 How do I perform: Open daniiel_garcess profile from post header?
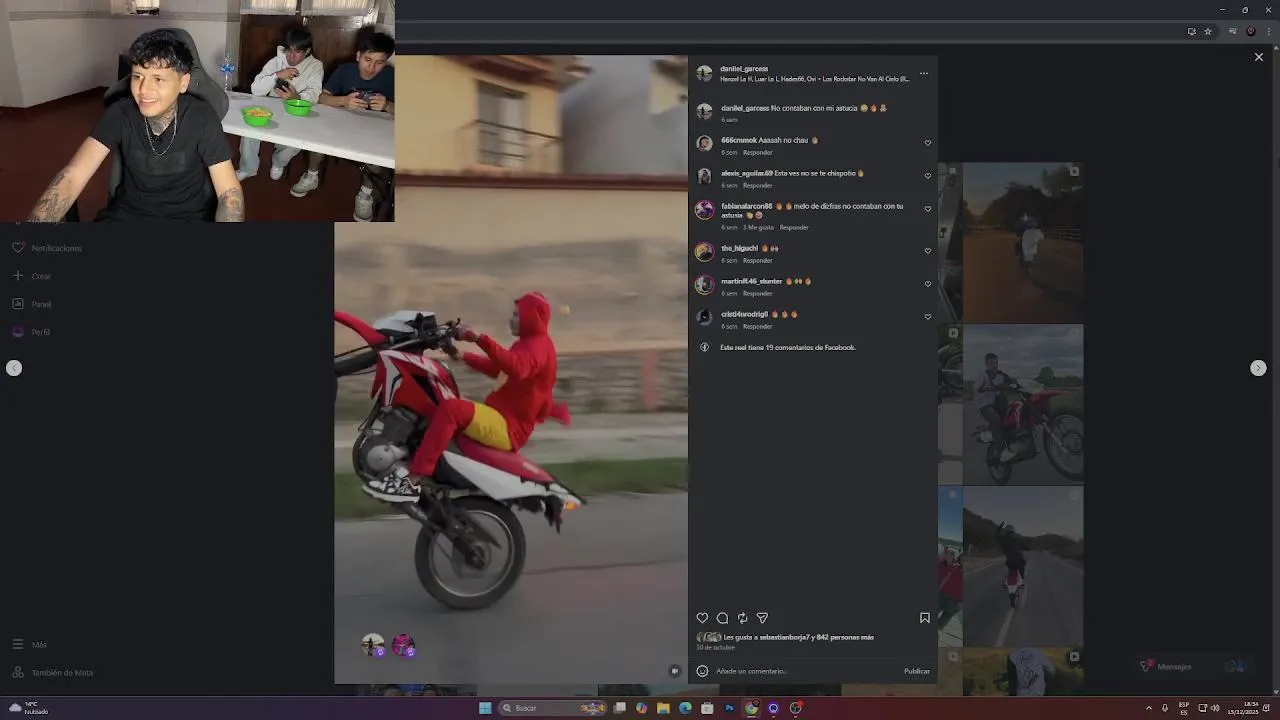pos(744,69)
